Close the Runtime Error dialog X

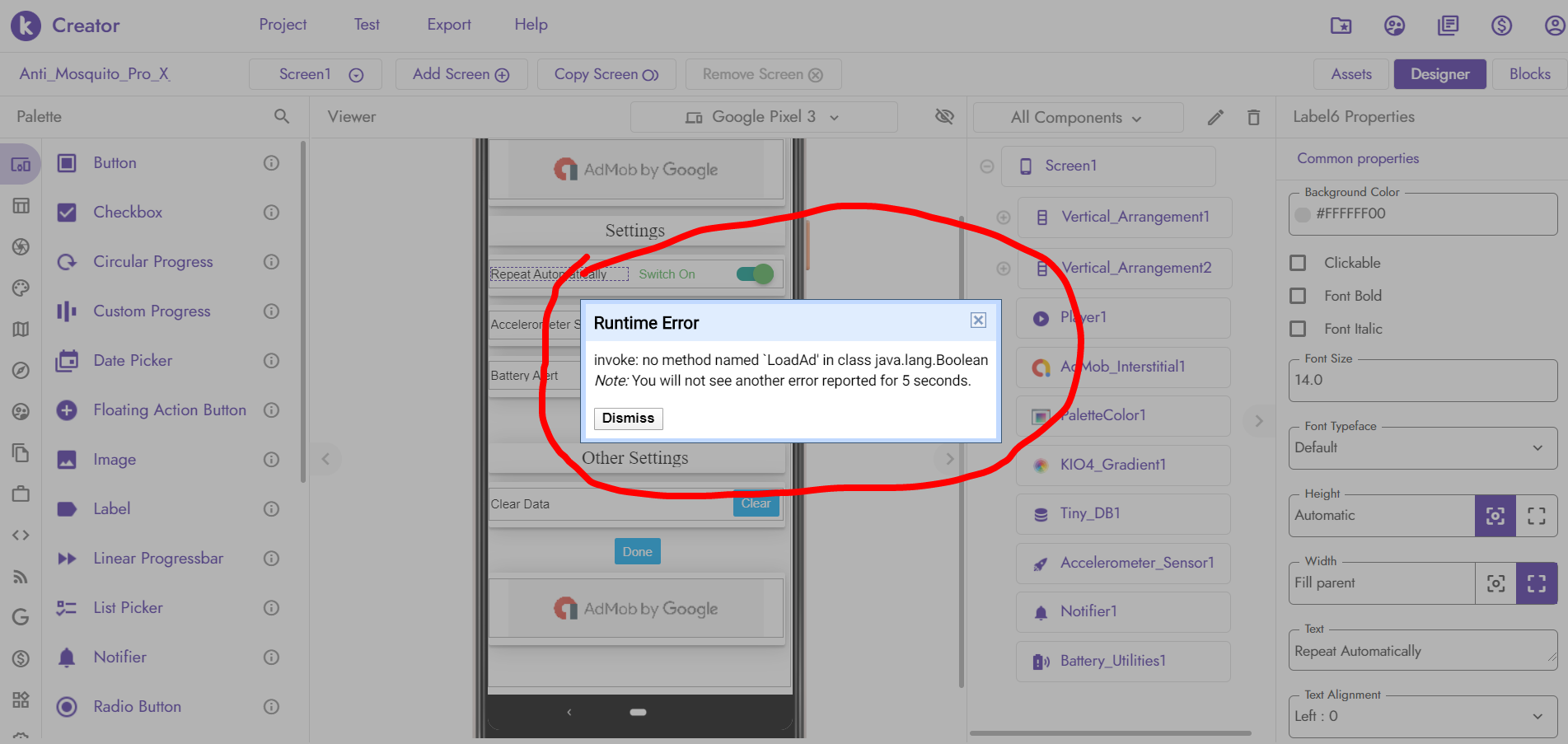(x=978, y=321)
